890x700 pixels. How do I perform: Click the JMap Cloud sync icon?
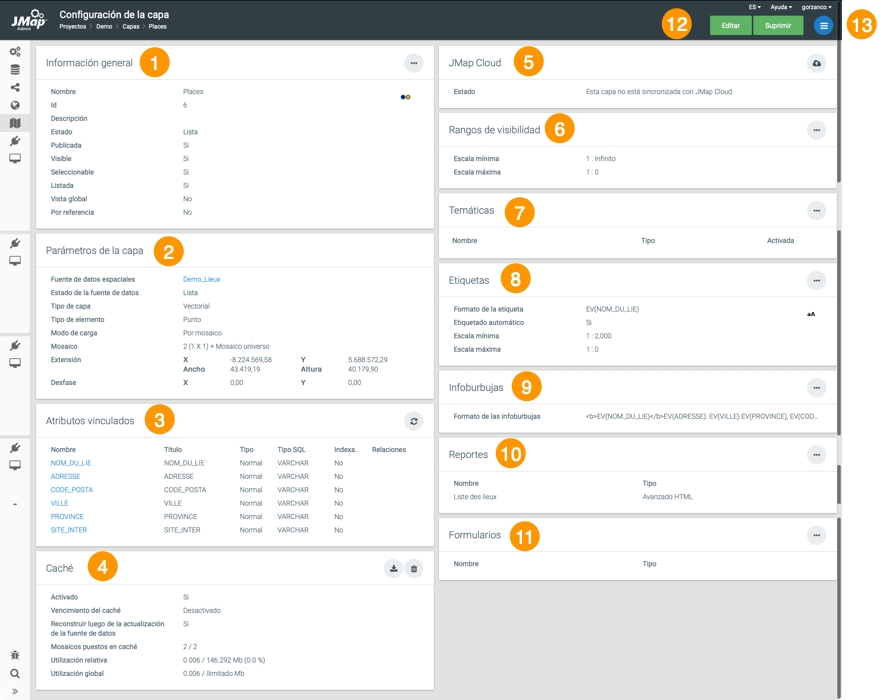click(816, 63)
